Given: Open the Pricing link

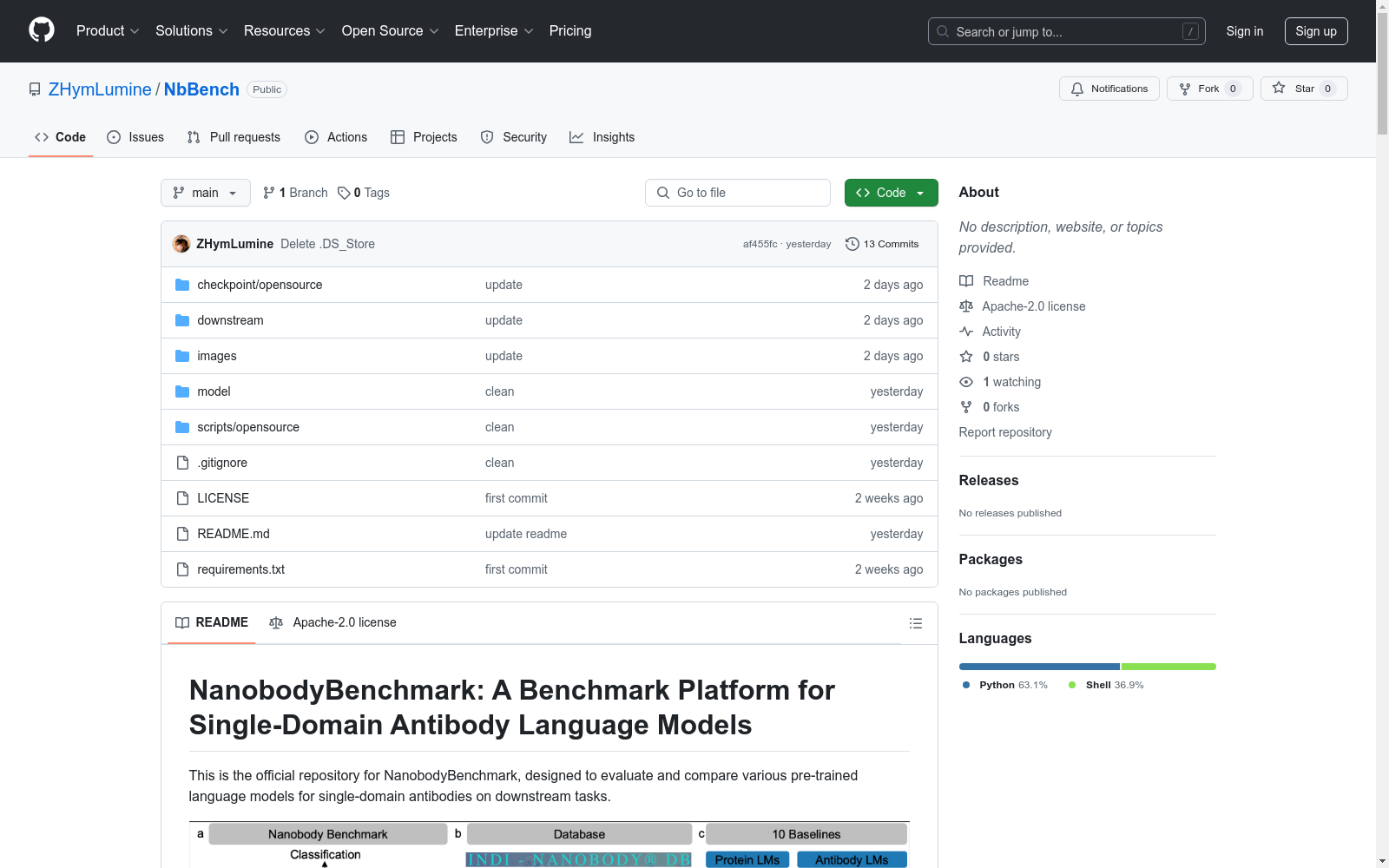Looking at the screenshot, I should [570, 31].
